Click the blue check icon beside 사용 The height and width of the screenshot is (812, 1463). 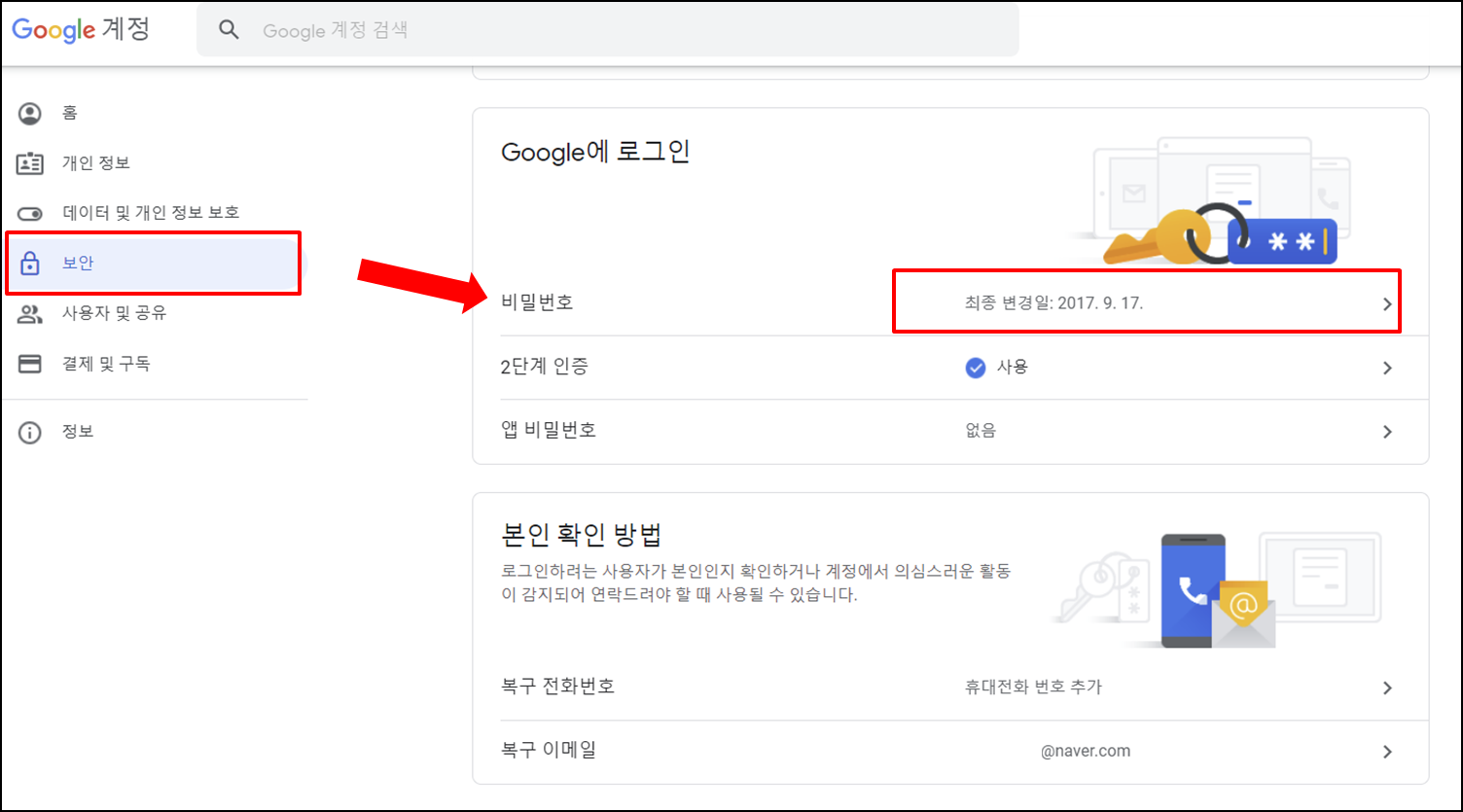point(976,368)
